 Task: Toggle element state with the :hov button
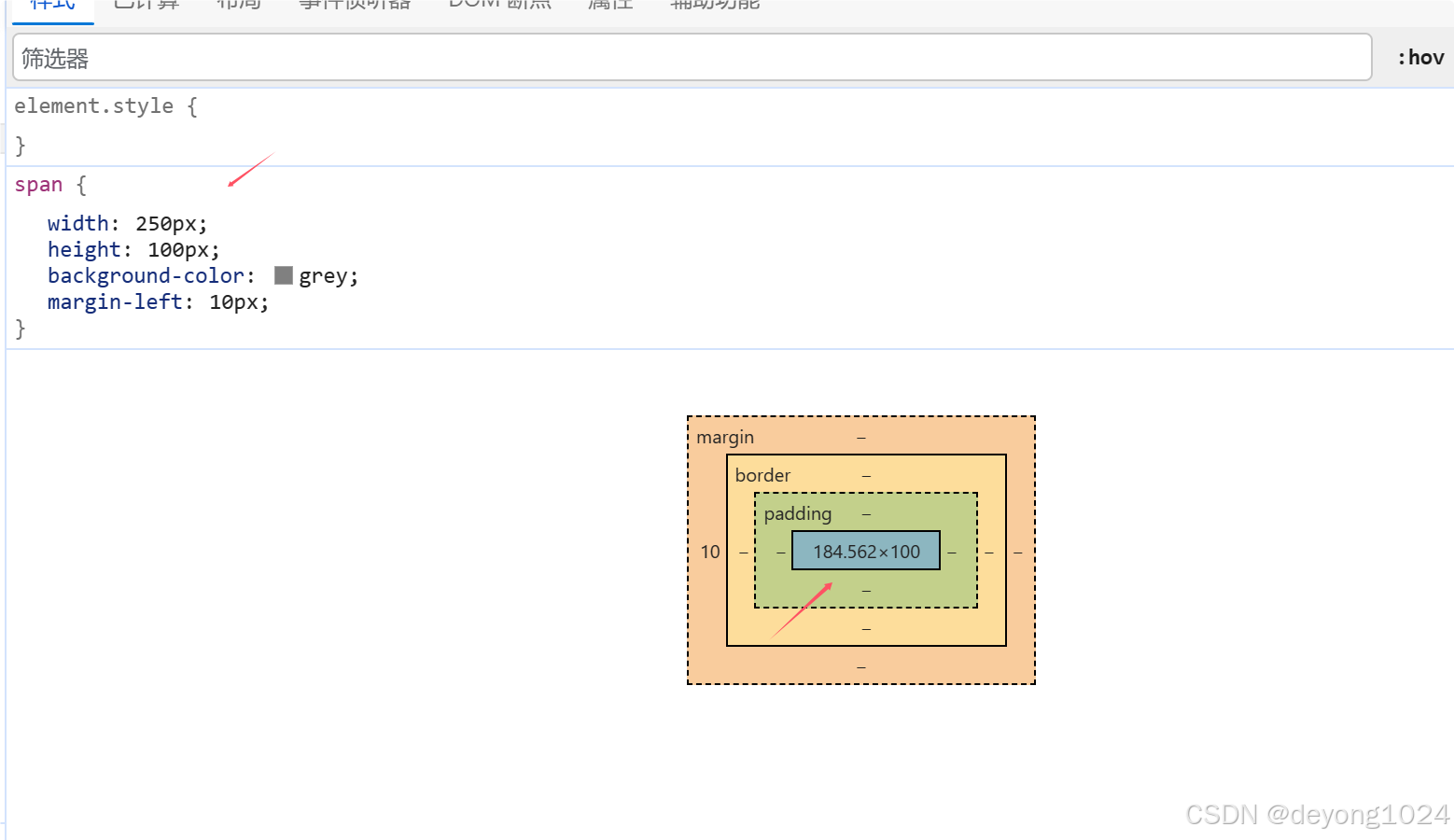1419,57
